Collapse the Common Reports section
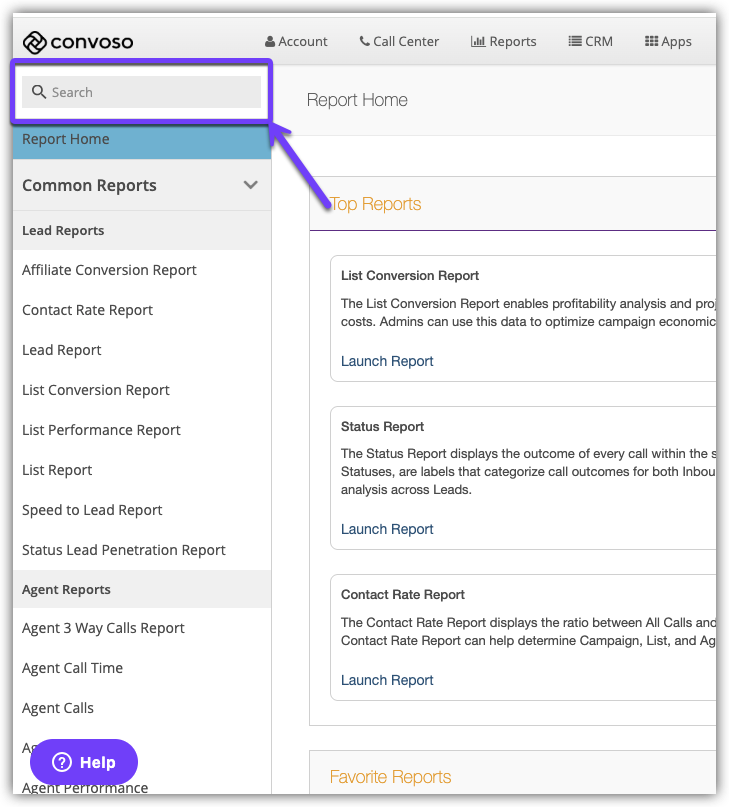The height and width of the screenshot is (807, 729). (250, 185)
